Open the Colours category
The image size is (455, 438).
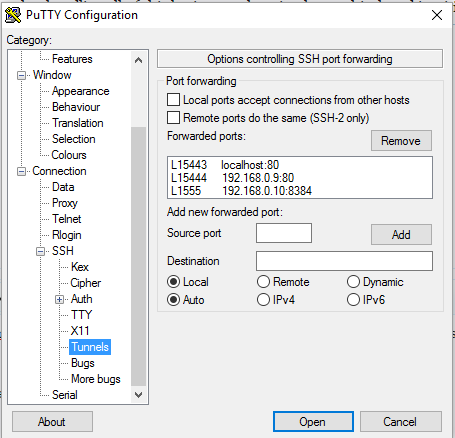(69, 155)
